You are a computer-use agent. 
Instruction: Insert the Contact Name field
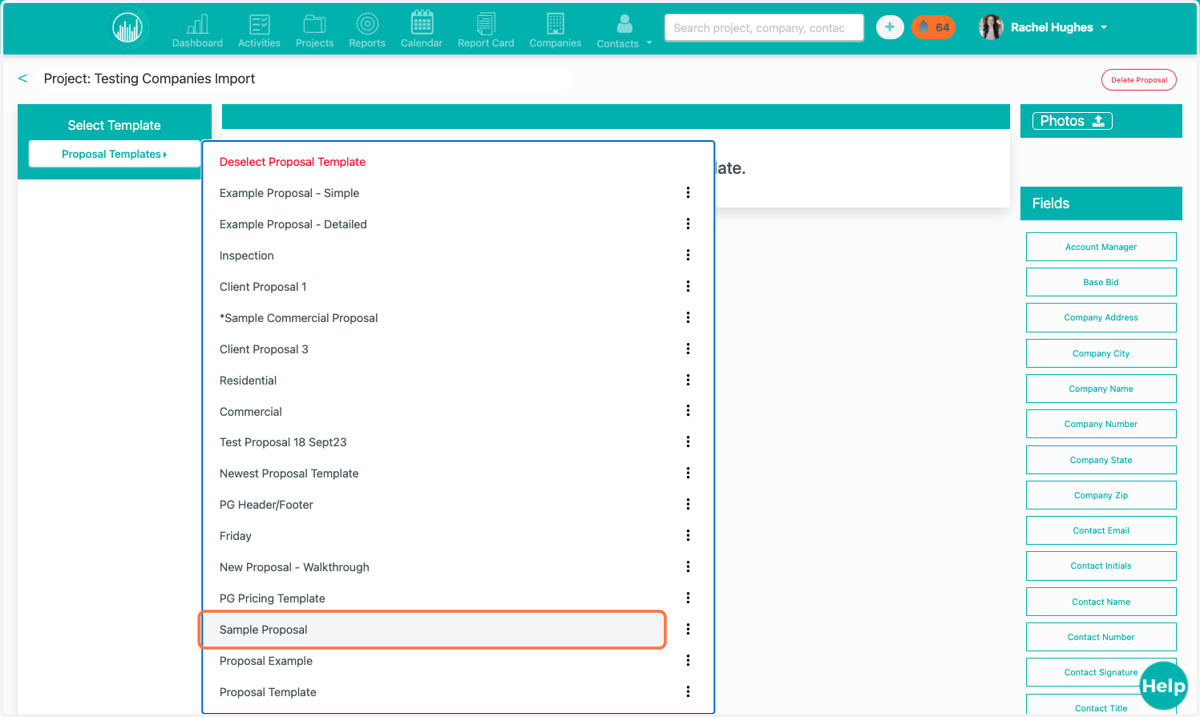click(x=1101, y=602)
